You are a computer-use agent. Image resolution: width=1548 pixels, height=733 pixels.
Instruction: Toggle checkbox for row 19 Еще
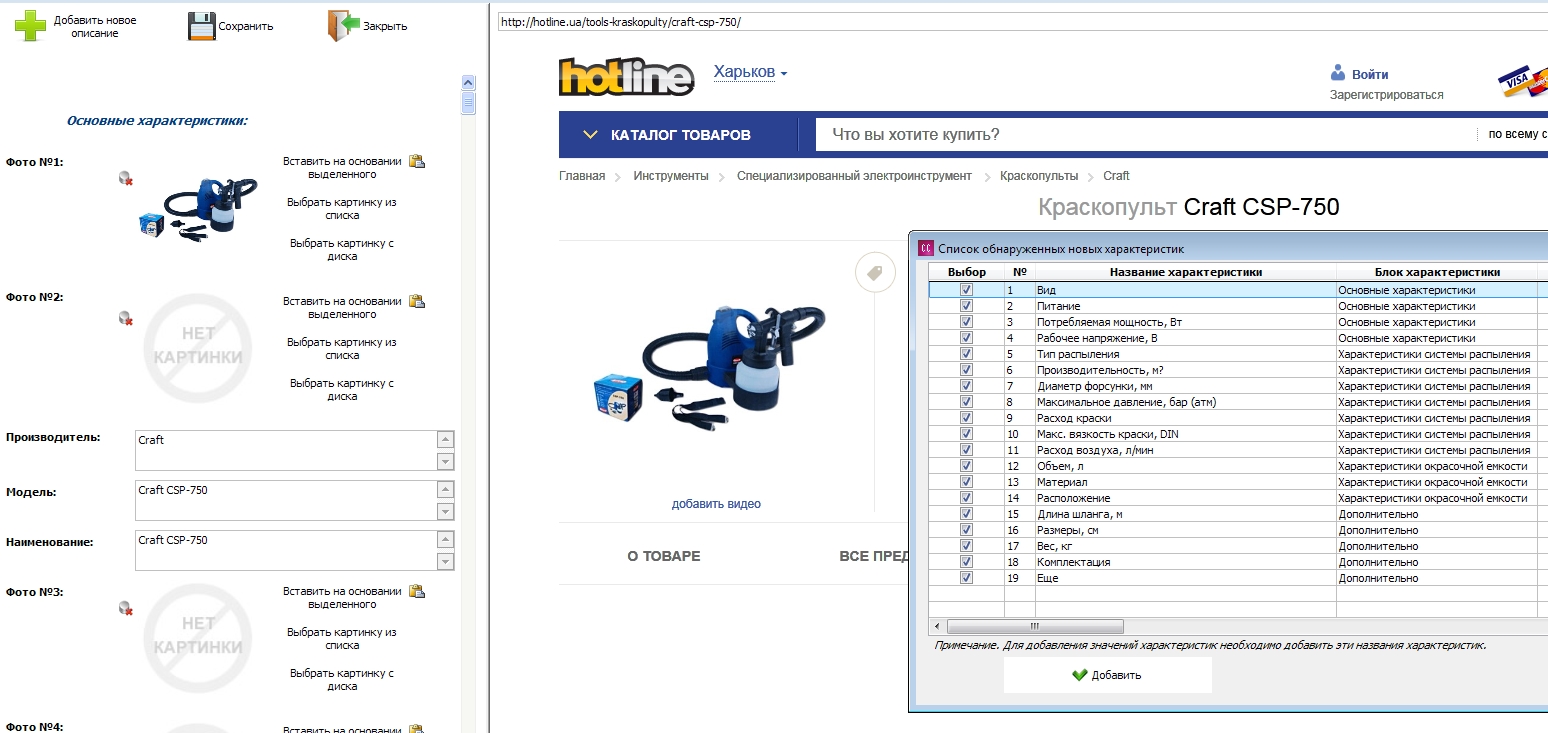pyautogui.click(x=966, y=578)
